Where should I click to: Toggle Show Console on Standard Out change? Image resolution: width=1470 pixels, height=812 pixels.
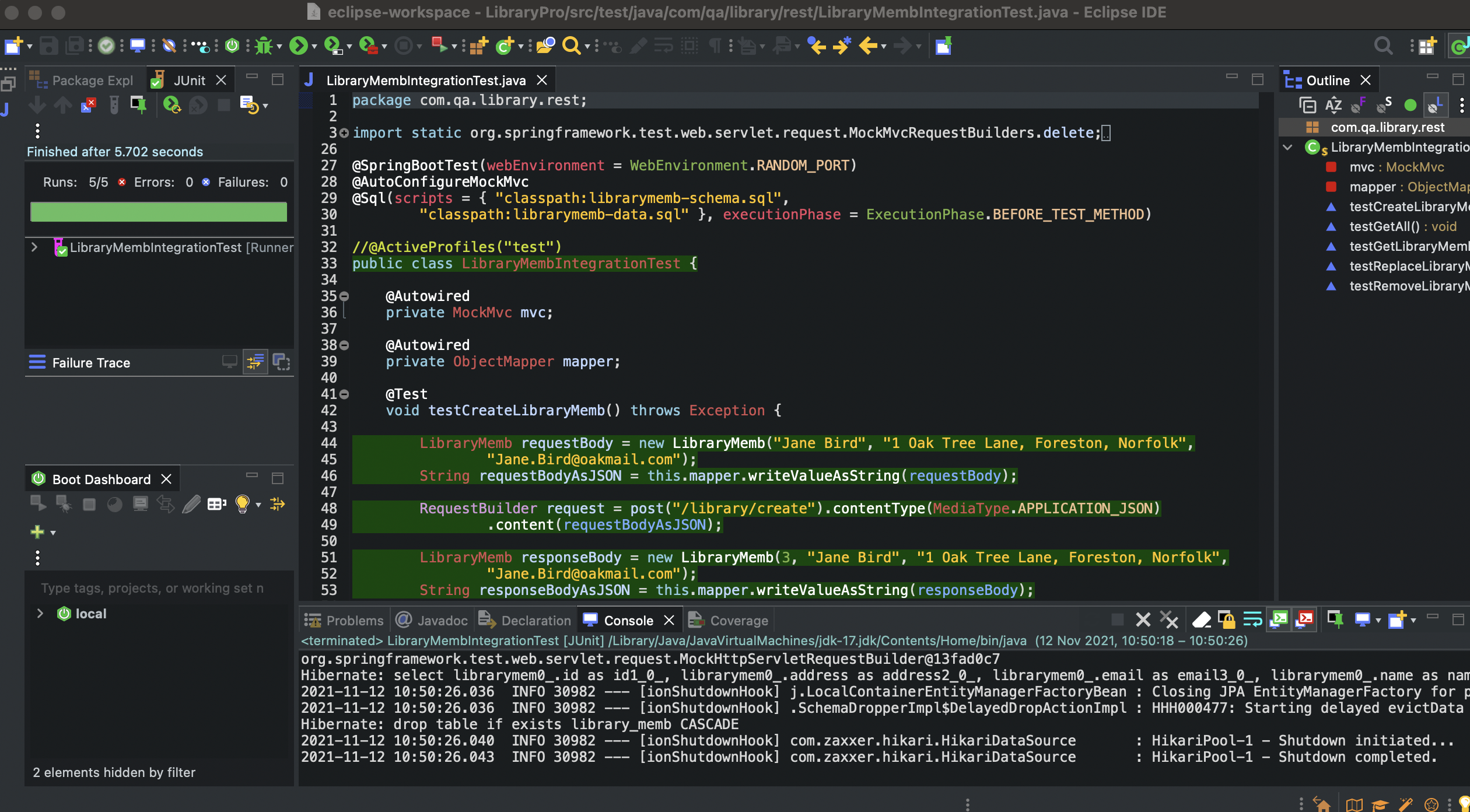tap(1279, 619)
